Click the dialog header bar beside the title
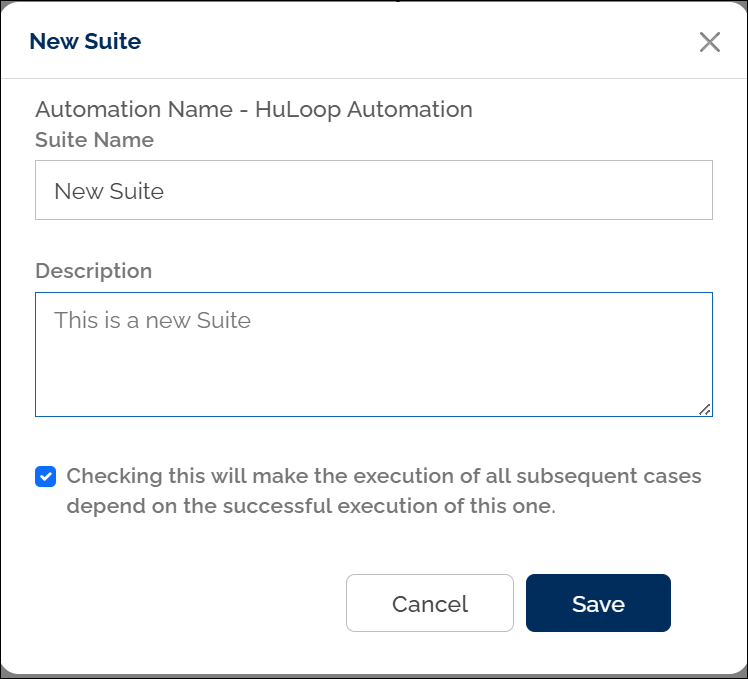The image size is (748, 679). (400, 41)
